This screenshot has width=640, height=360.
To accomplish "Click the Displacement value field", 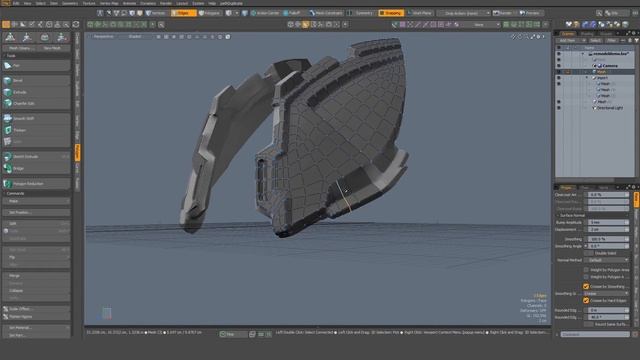I will click(x=608, y=229).
